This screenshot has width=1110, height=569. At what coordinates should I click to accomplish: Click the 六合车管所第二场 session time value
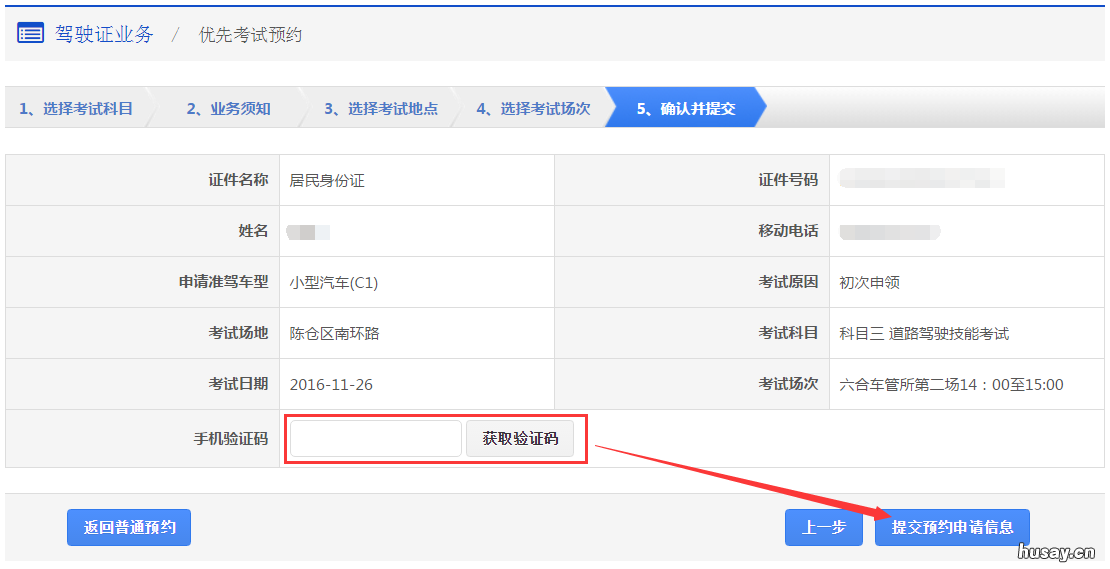pyautogui.click(x=951, y=385)
